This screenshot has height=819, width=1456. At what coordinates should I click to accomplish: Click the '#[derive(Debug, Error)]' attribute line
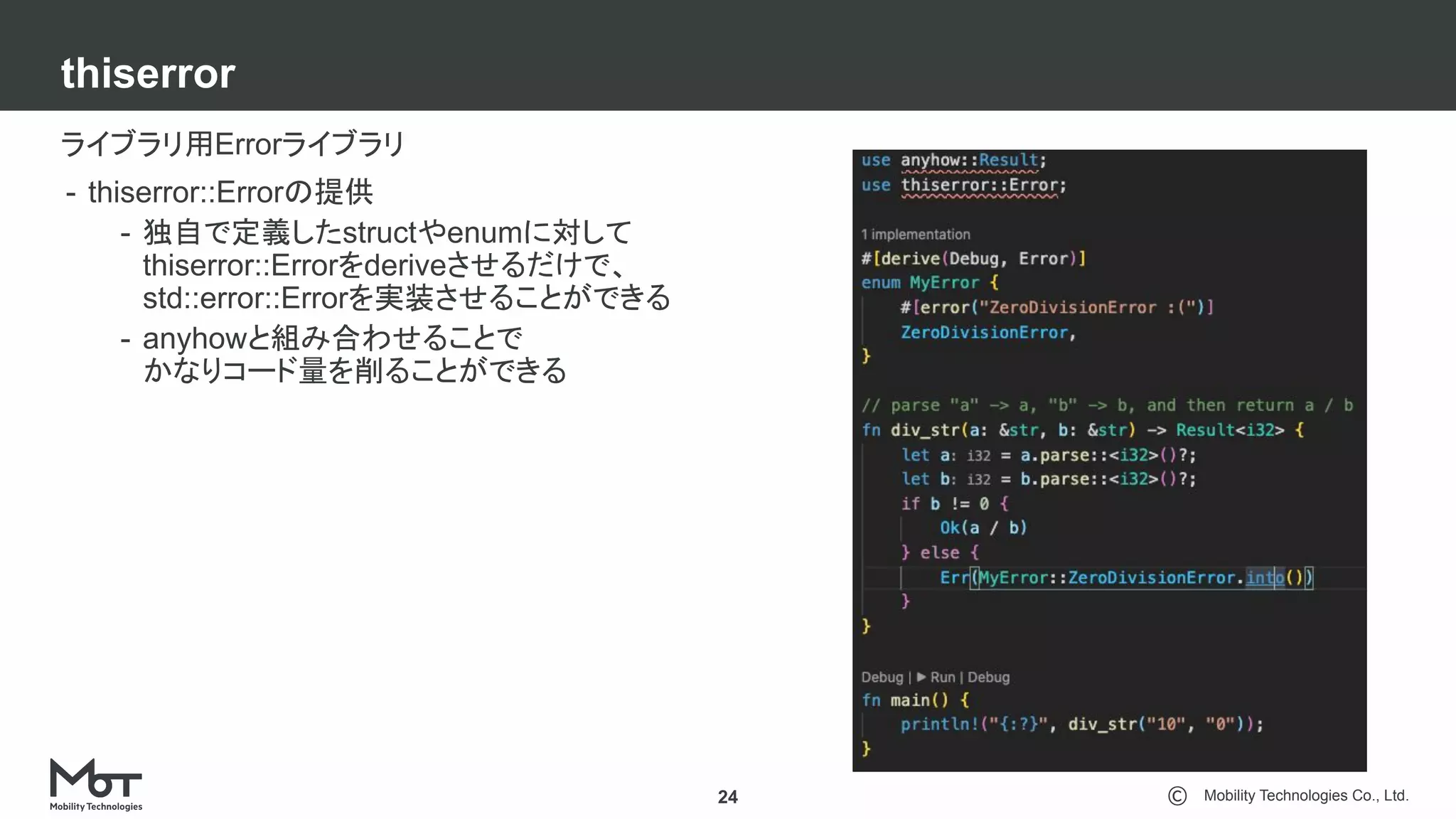coord(973,259)
